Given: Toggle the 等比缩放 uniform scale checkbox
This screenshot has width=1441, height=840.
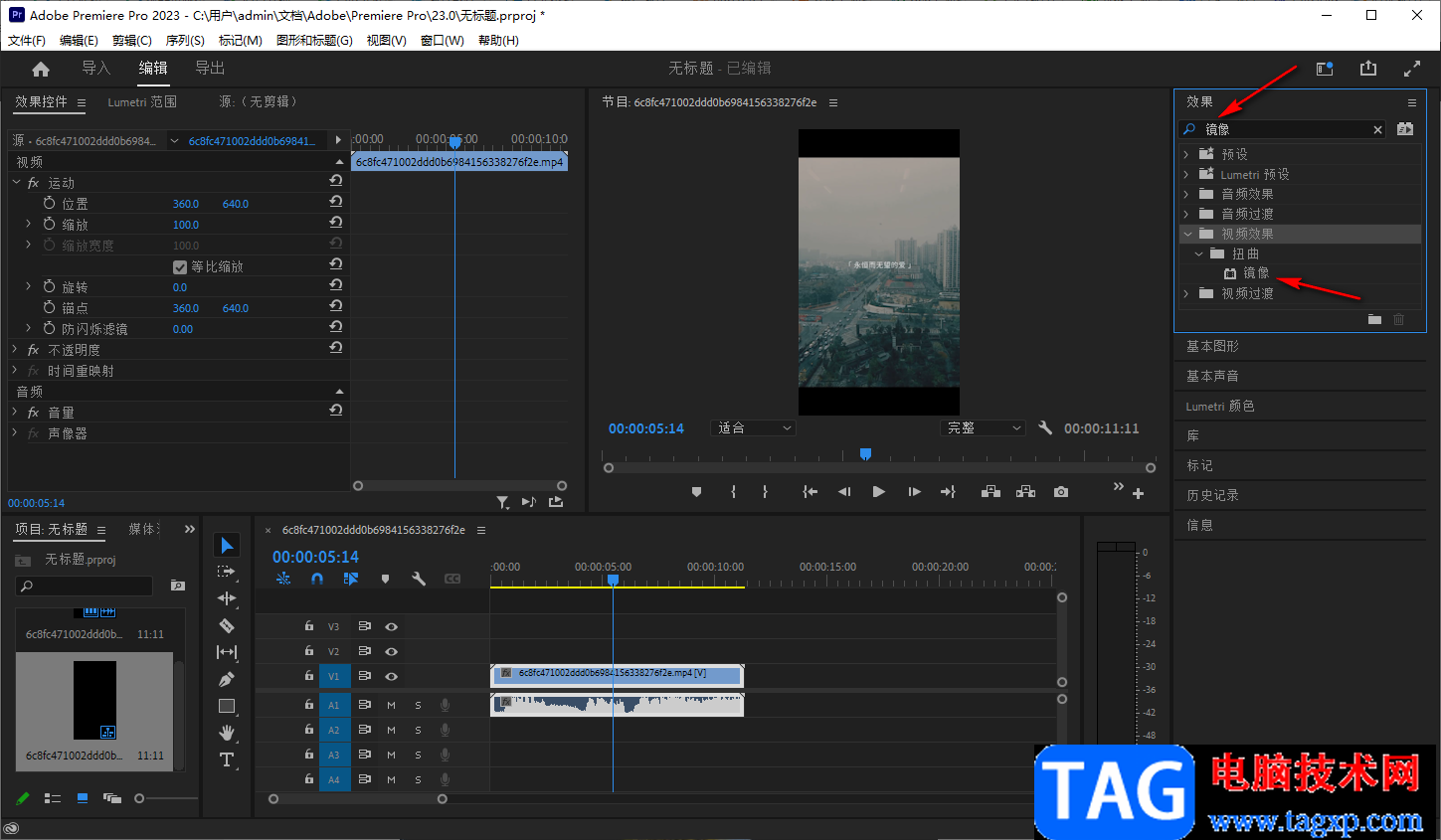Looking at the screenshot, I should click(180, 266).
